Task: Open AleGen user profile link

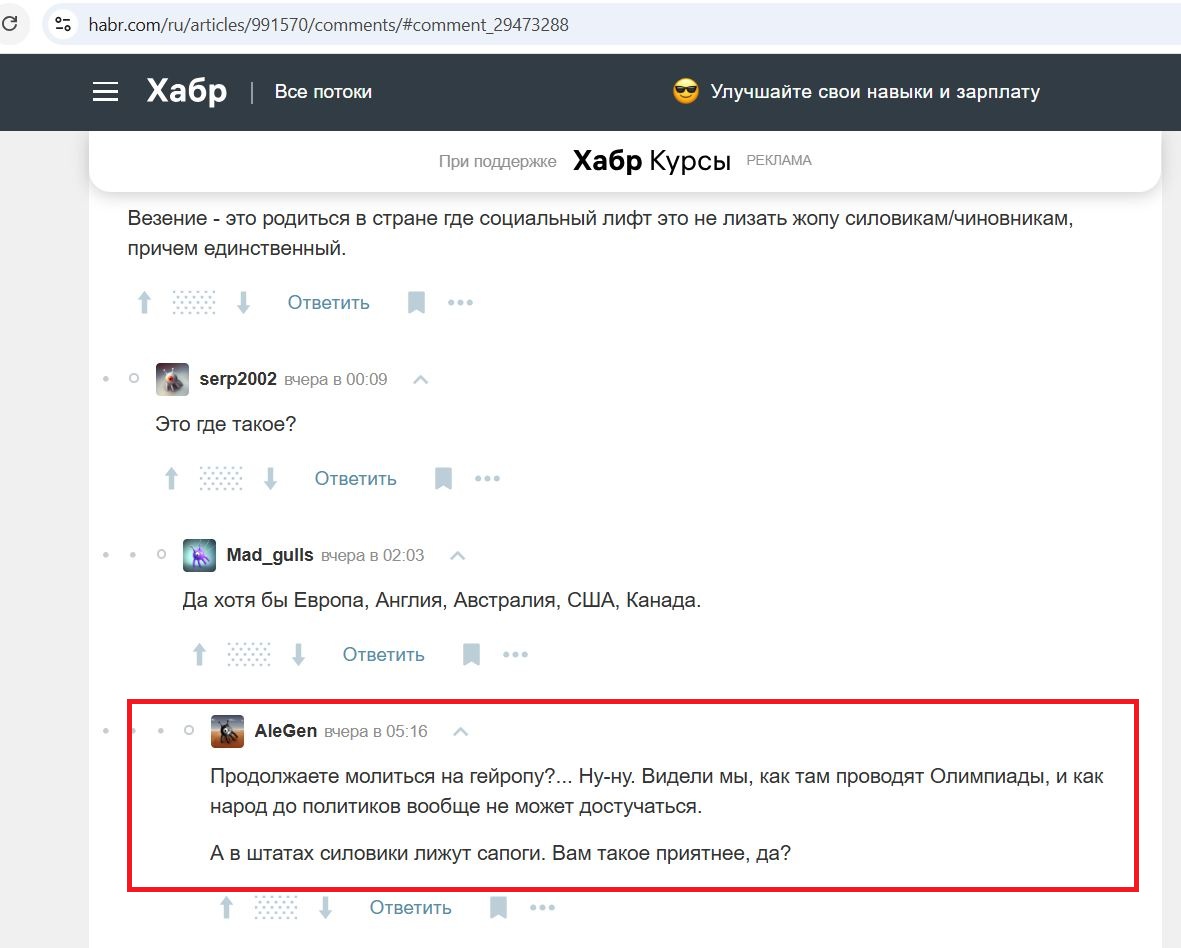Action: pyautogui.click(x=285, y=731)
